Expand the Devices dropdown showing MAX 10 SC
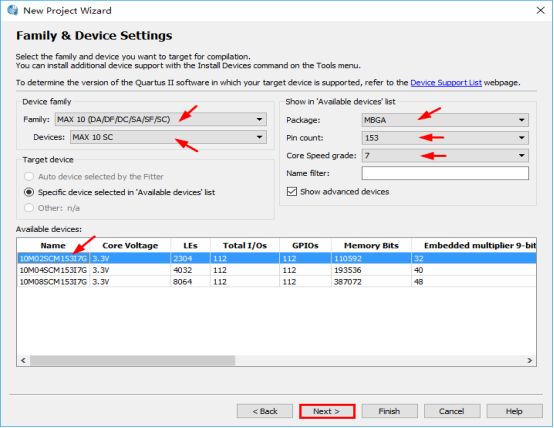The image size is (554, 428). tap(168, 137)
